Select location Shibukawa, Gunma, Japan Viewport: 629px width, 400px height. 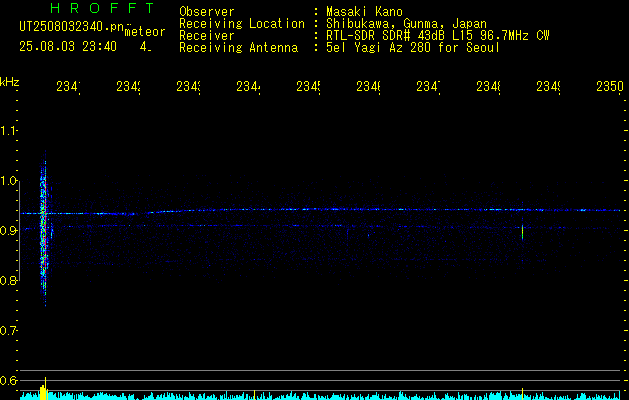point(406,24)
